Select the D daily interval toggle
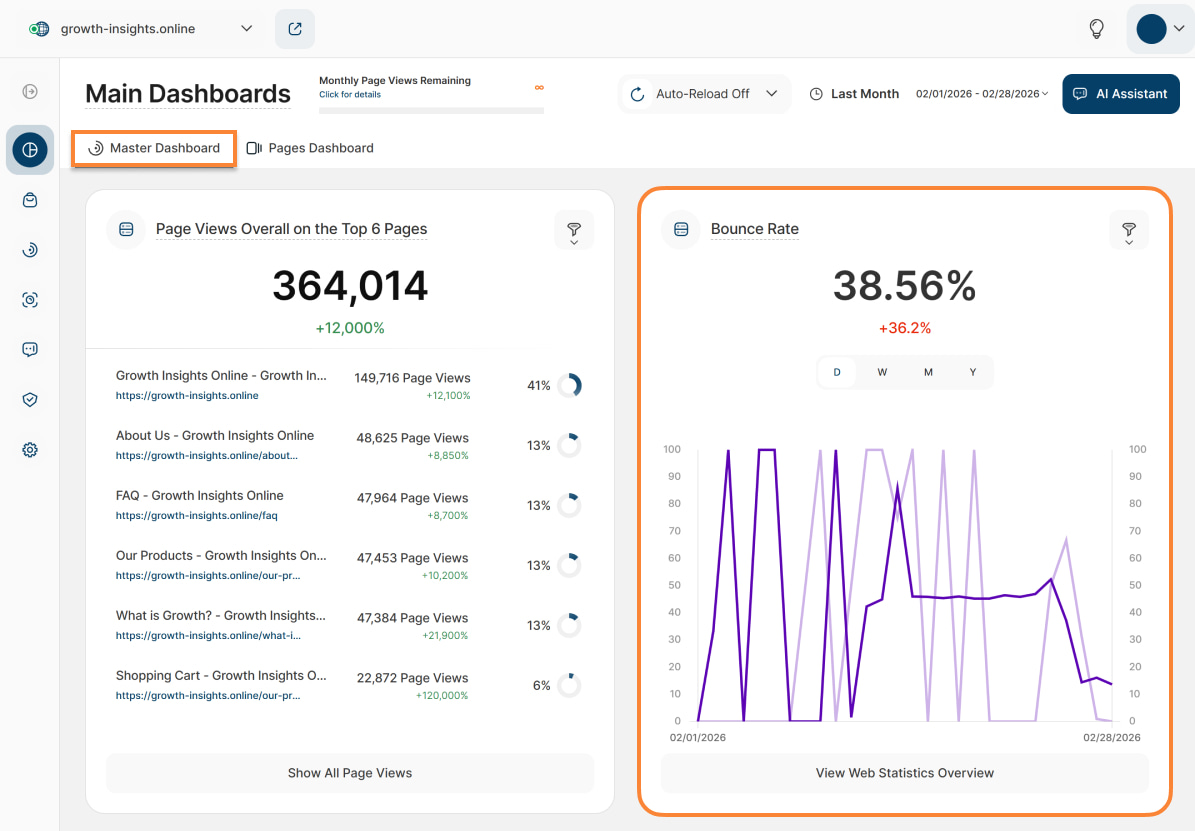Screen dimensions: 1195x831 (837, 372)
